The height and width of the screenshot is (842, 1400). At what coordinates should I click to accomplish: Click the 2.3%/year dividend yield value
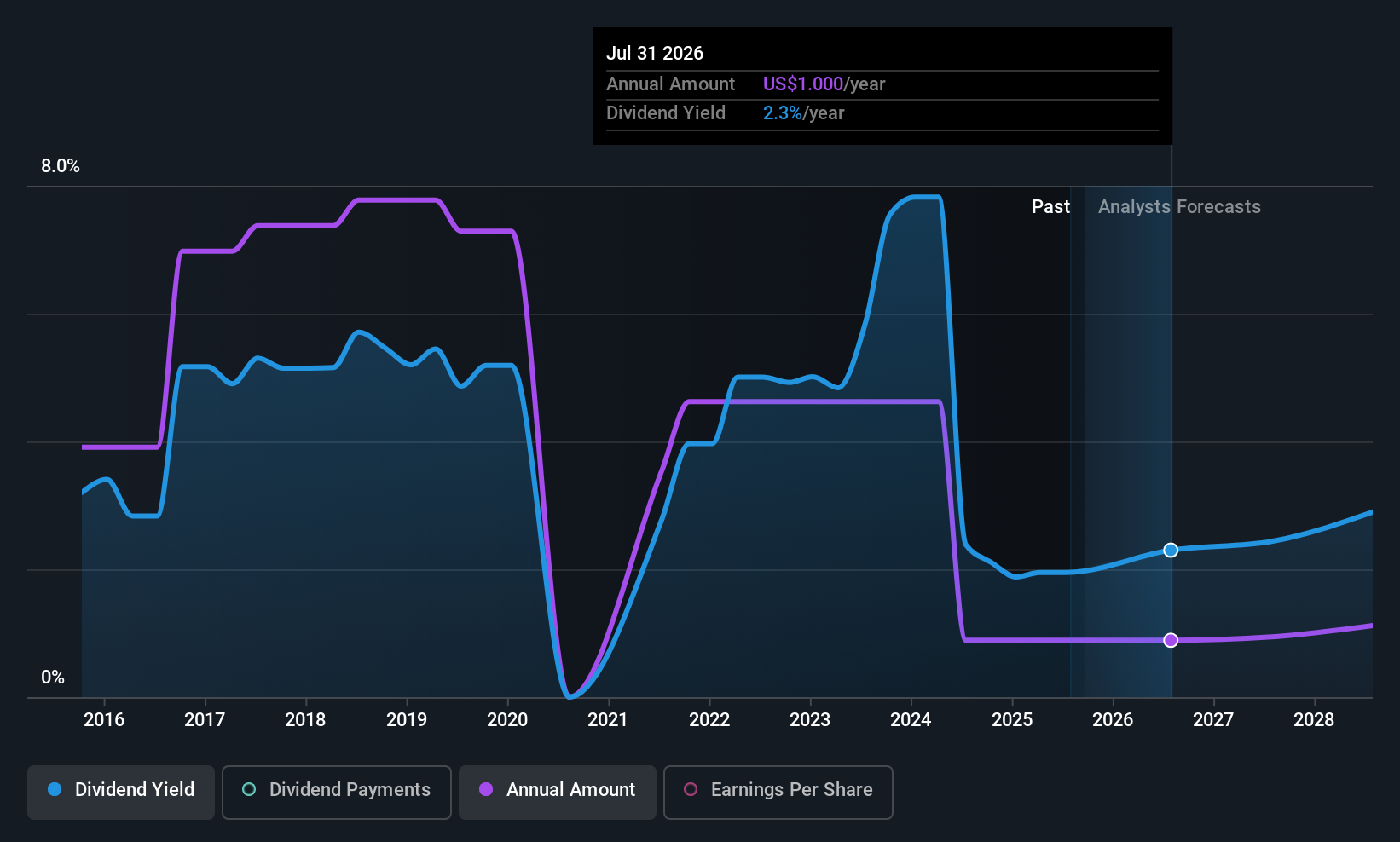803,113
